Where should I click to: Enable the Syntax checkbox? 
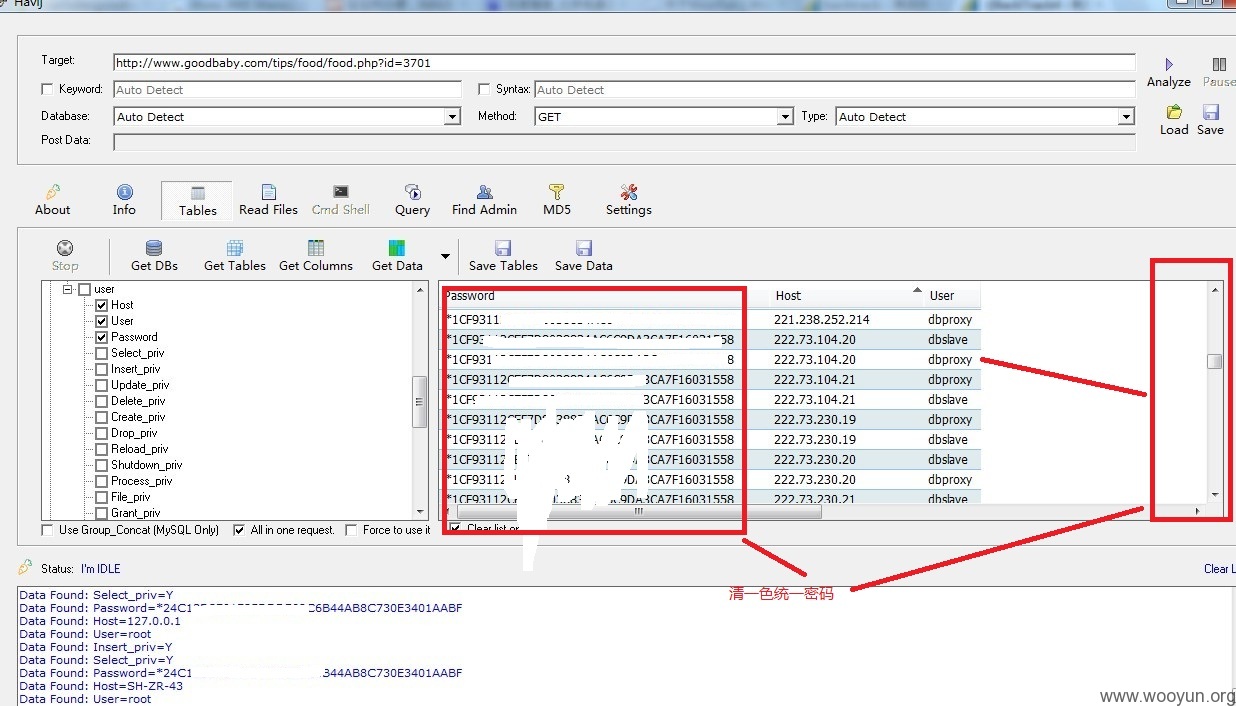[485, 89]
